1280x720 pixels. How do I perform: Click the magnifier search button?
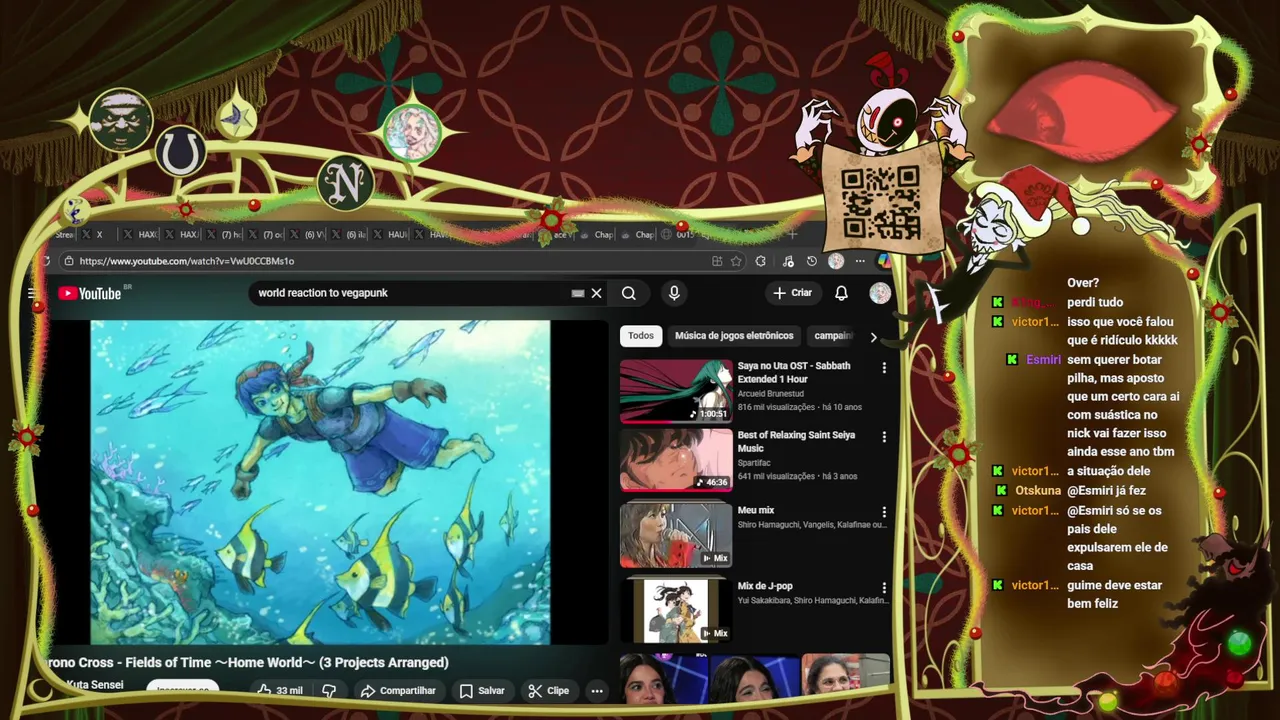628,293
